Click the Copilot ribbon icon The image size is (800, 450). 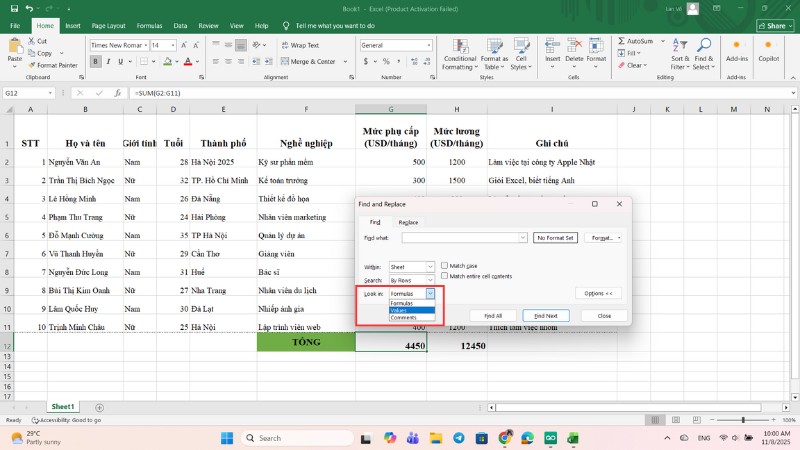click(x=767, y=48)
